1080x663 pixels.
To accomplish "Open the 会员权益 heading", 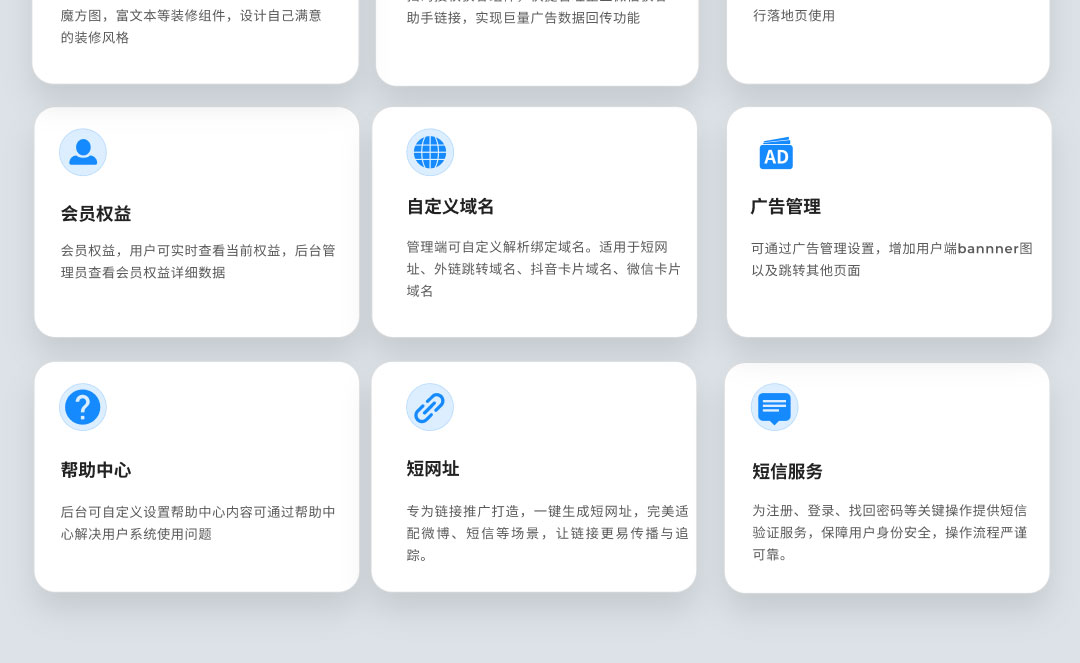I will coord(96,214).
